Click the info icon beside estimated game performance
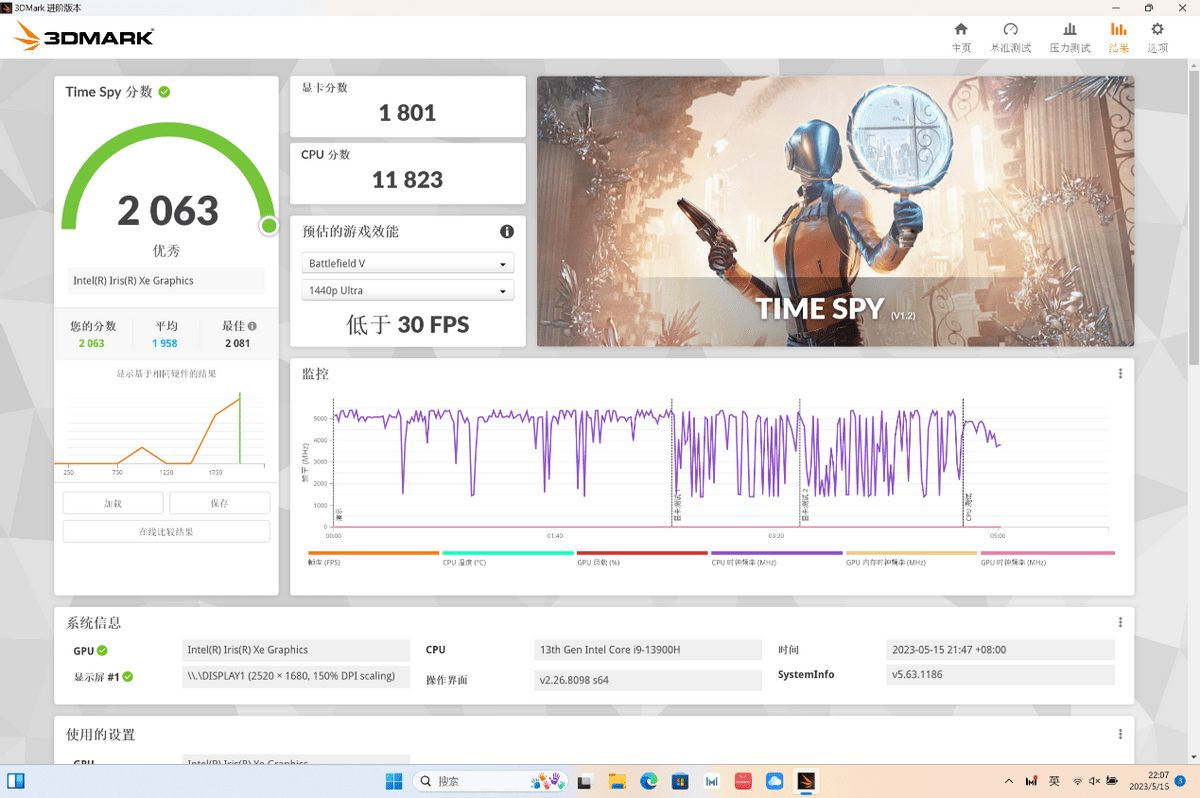The height and width of the screenshot is (798, 1200). click(507, 231)
